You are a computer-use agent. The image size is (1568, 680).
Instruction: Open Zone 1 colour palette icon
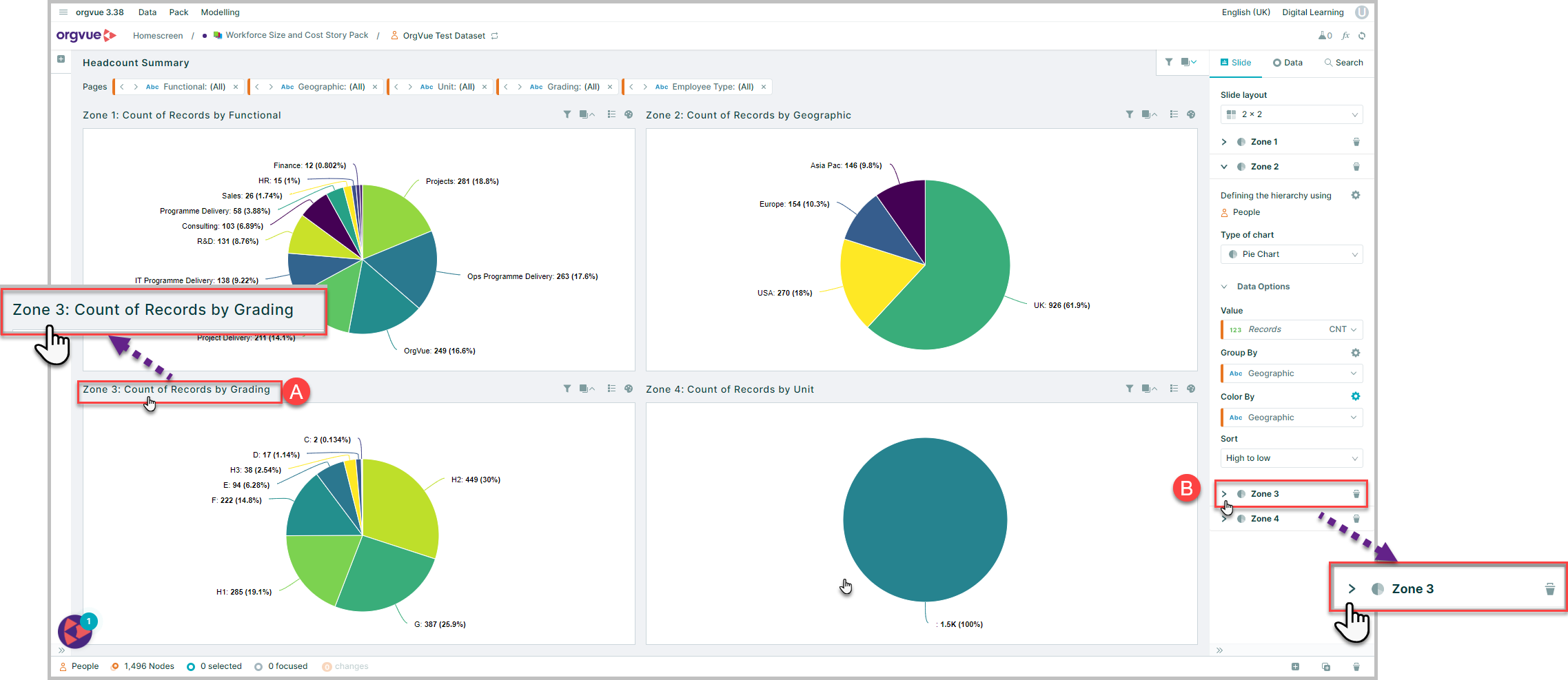click(x=629, y=114)
